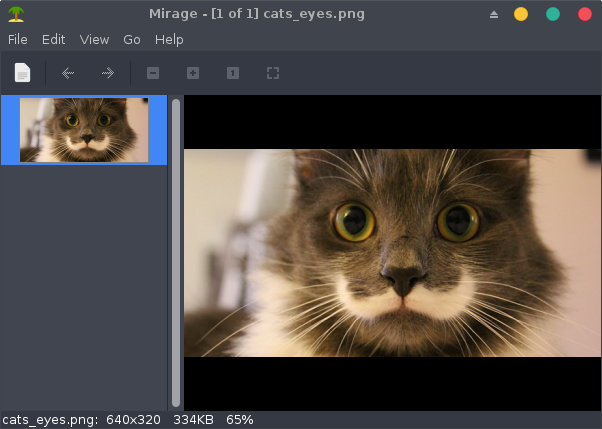Go to the previous image arrow
Screen dimensions: 602x429
click(68, 73)
